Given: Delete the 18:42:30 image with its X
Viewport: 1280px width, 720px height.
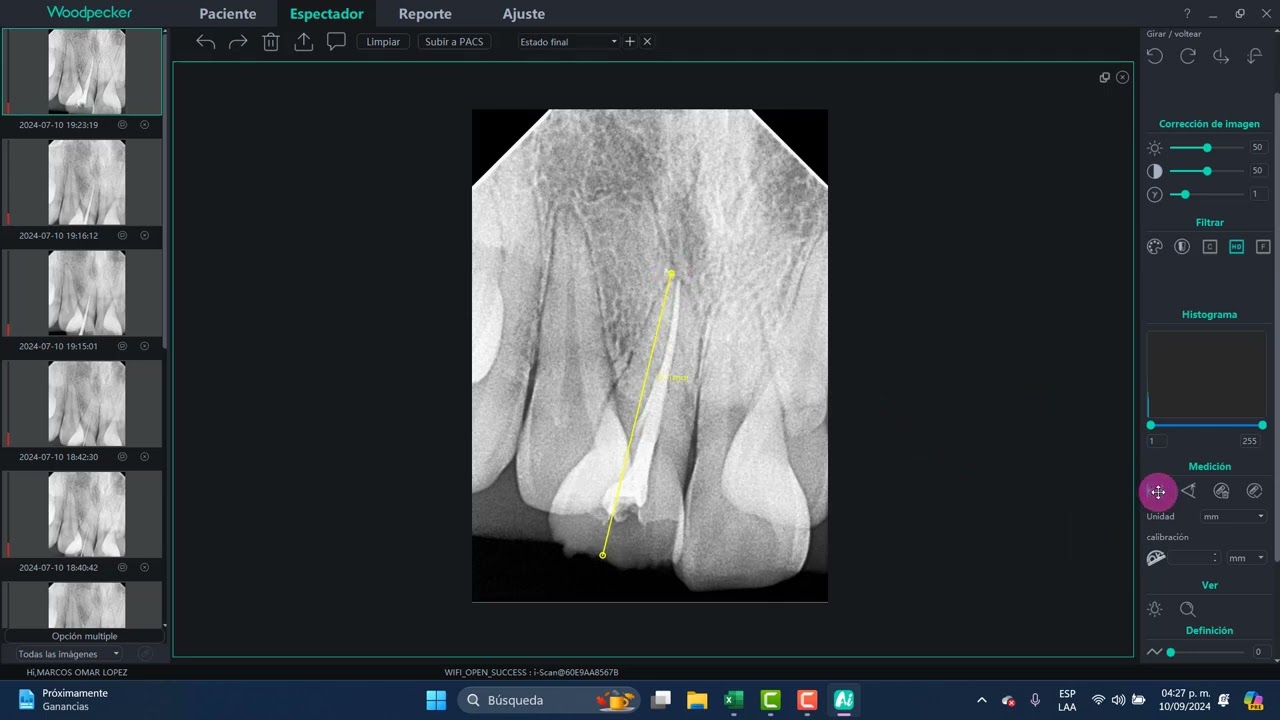Looking at the screenshot, I should pos(144,457).
